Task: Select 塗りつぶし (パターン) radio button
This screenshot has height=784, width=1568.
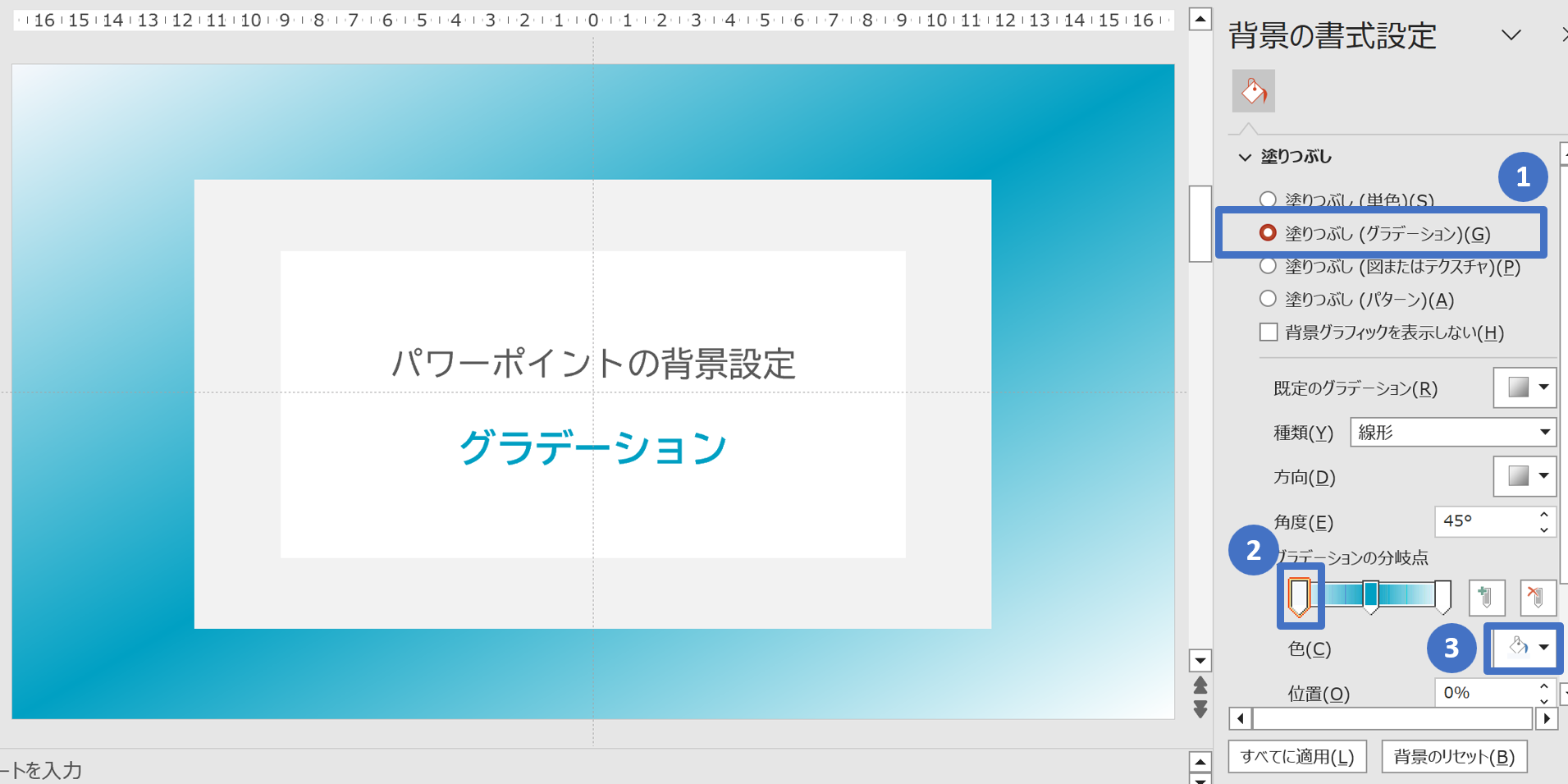Action: [x=1268, y=299]
